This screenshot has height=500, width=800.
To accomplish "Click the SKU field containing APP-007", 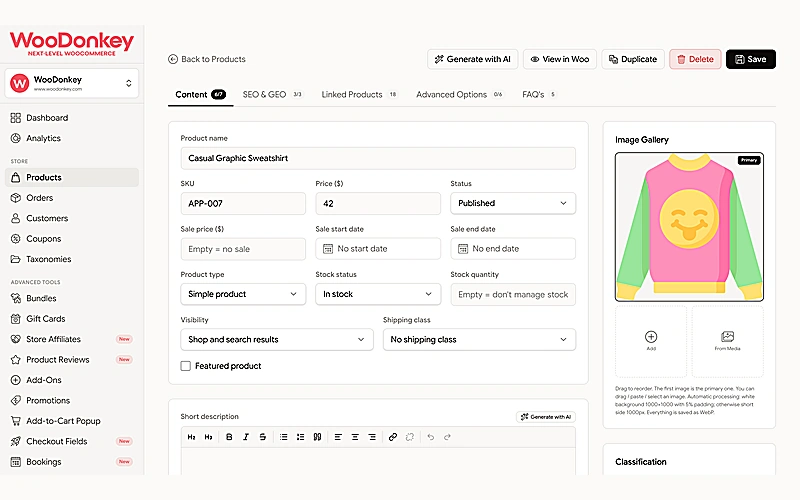I will point(243,204).
